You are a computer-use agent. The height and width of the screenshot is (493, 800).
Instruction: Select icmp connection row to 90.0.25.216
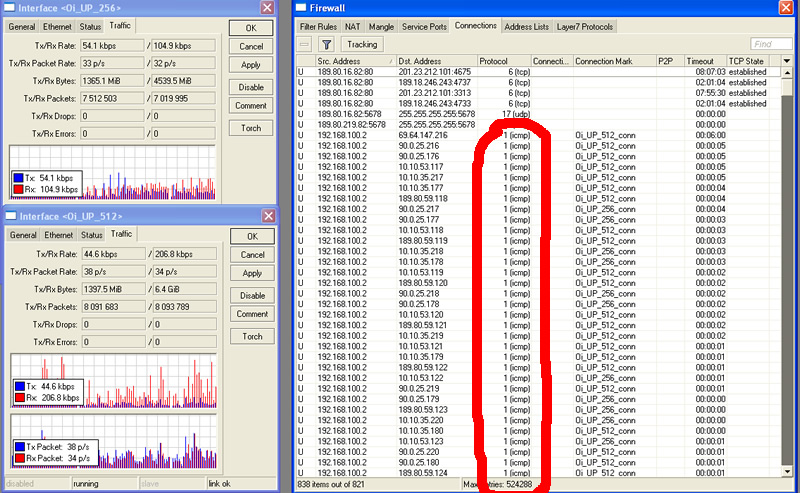[538, 145]
